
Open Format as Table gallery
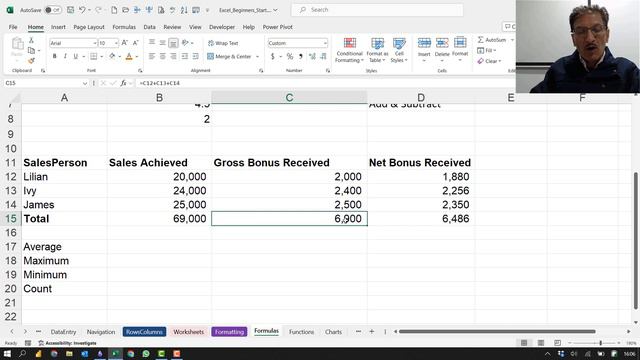click(x=377, y=50)
